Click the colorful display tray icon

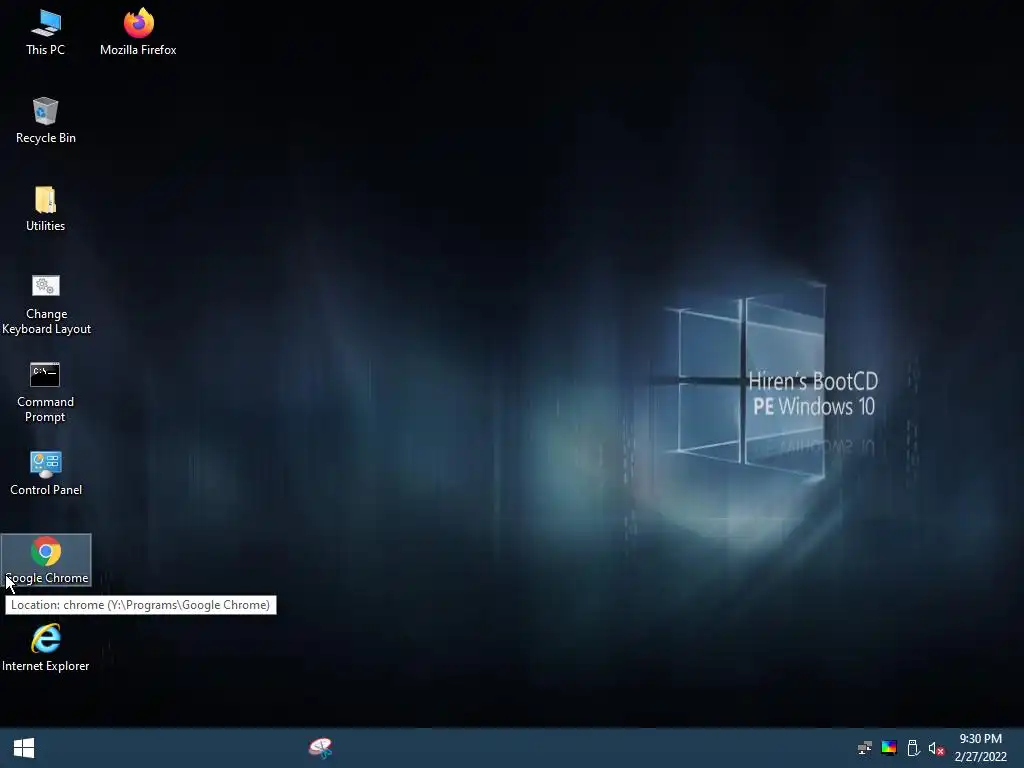(x=889, y=748)
